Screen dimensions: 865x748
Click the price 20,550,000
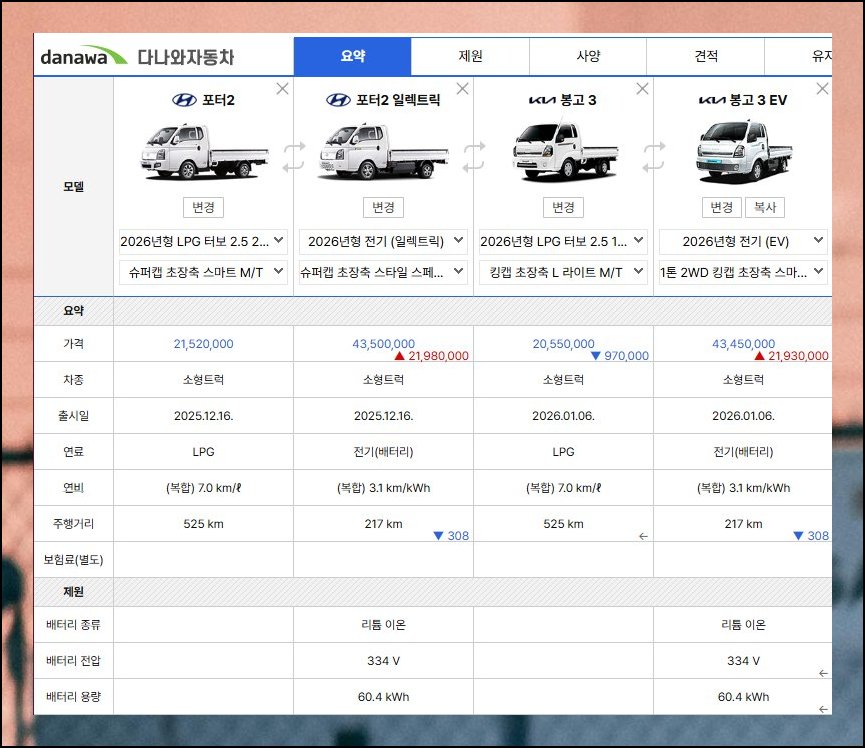(x=563, y=344)
